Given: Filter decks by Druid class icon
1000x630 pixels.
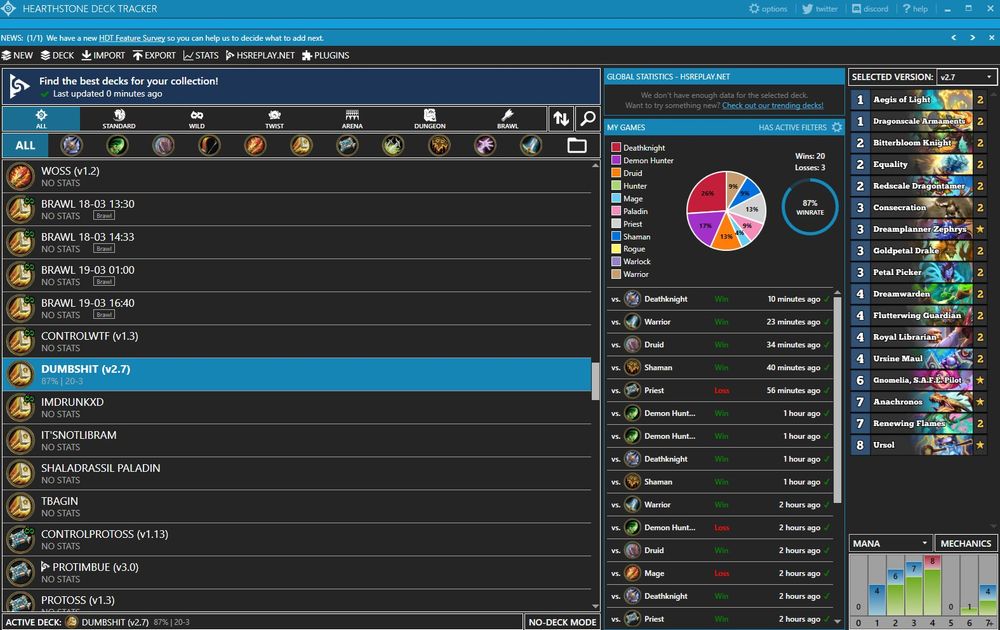Looking at the screenshot, I should coord(163,145).
